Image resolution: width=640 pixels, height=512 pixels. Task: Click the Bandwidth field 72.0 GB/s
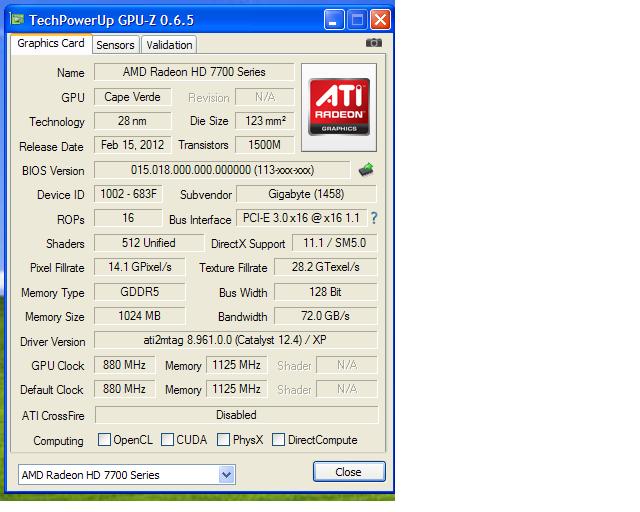tap(326, 316)
